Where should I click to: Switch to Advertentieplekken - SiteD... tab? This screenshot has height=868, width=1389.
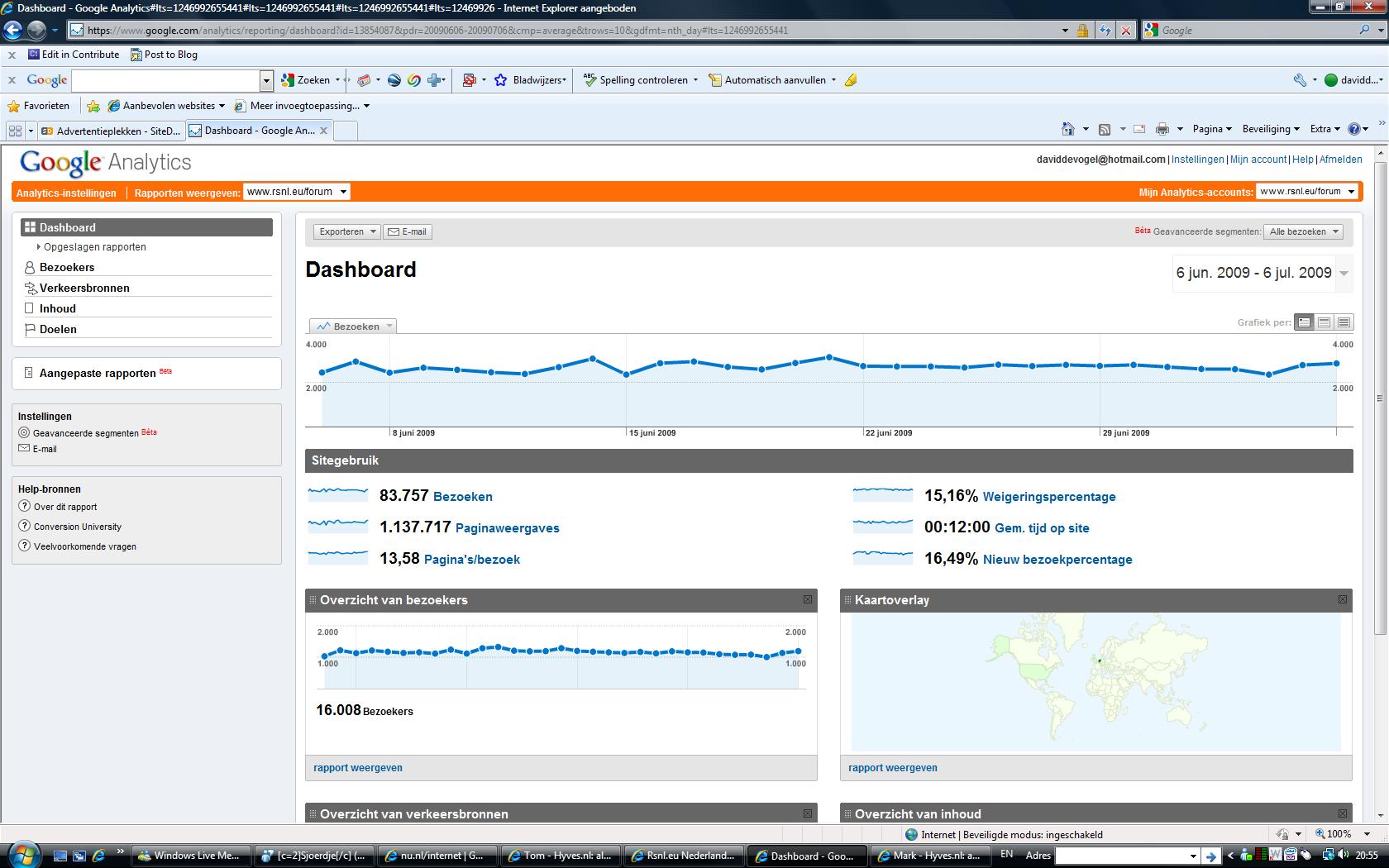click(x=111, y=131)
